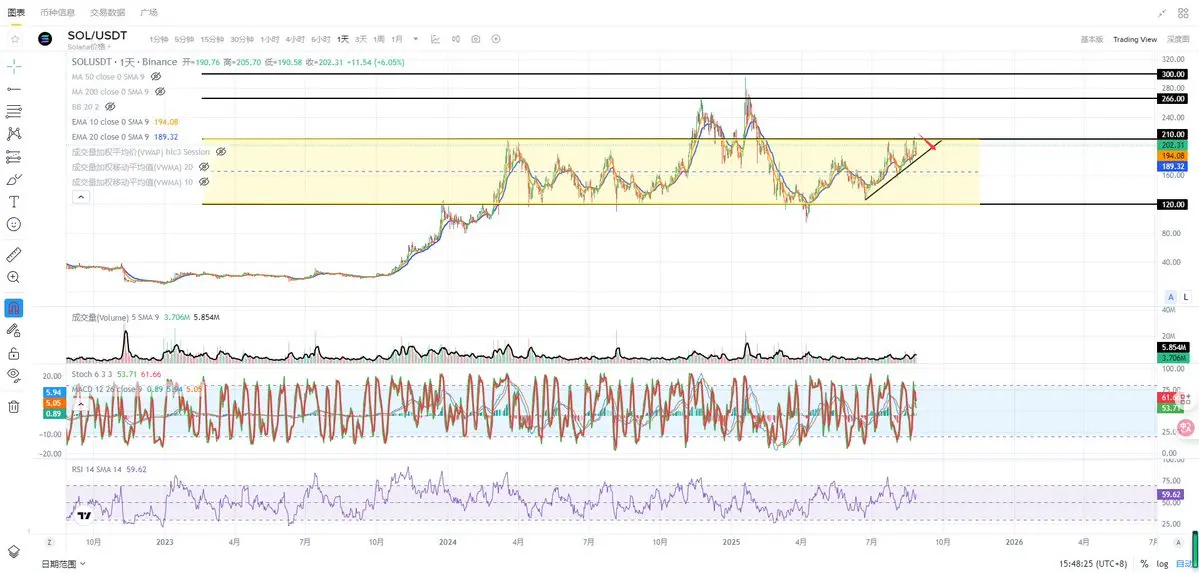Click the Solana coin logo
Screen dimensions: 1199x573
[x=44, y=39]
